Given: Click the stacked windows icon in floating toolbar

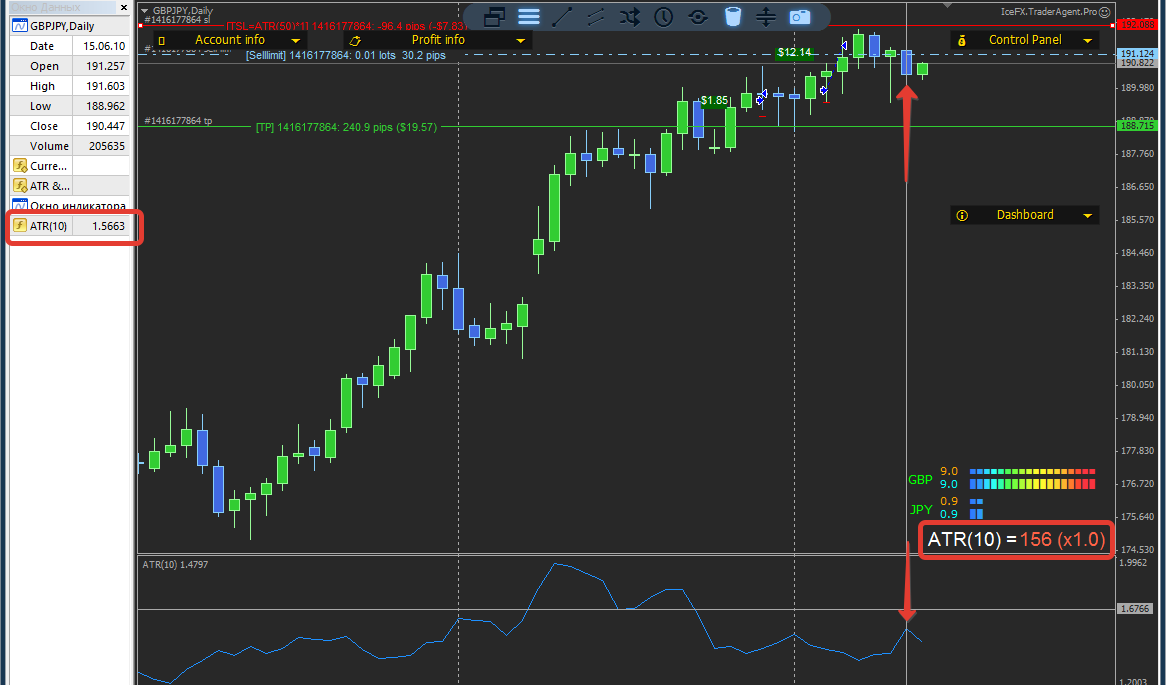Looking at the screenshot, I should click(x=495, y=16).
